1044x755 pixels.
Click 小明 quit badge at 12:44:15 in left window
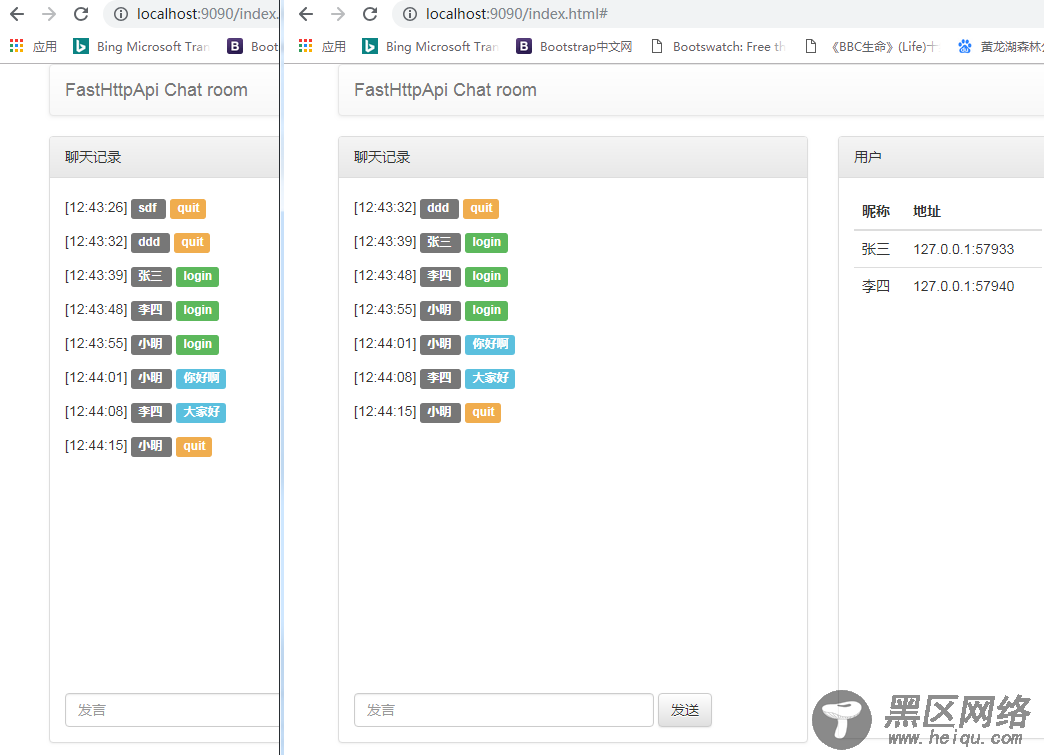coord(194,445)
